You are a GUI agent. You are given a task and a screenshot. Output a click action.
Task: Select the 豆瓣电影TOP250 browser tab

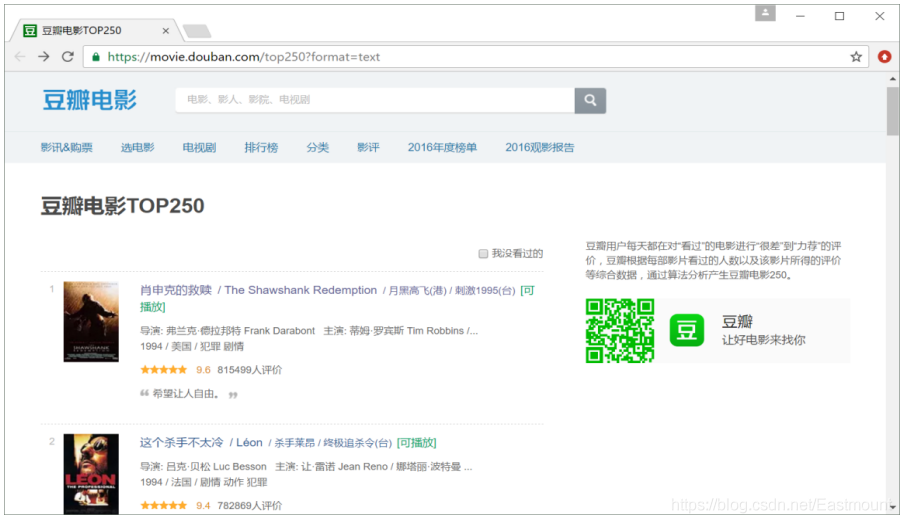point(95,30)
